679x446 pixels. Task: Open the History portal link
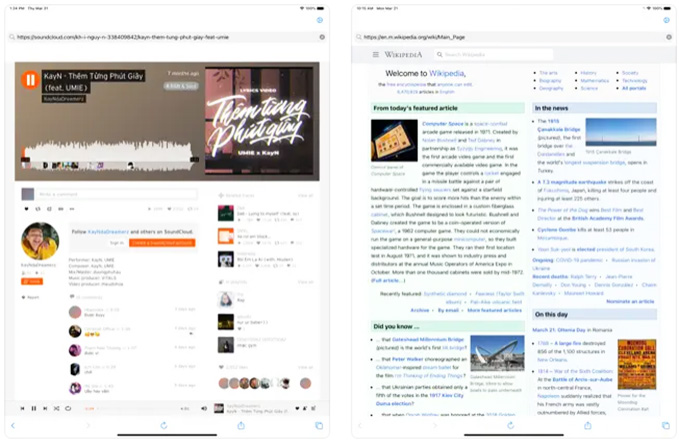[x=588, y=73]
